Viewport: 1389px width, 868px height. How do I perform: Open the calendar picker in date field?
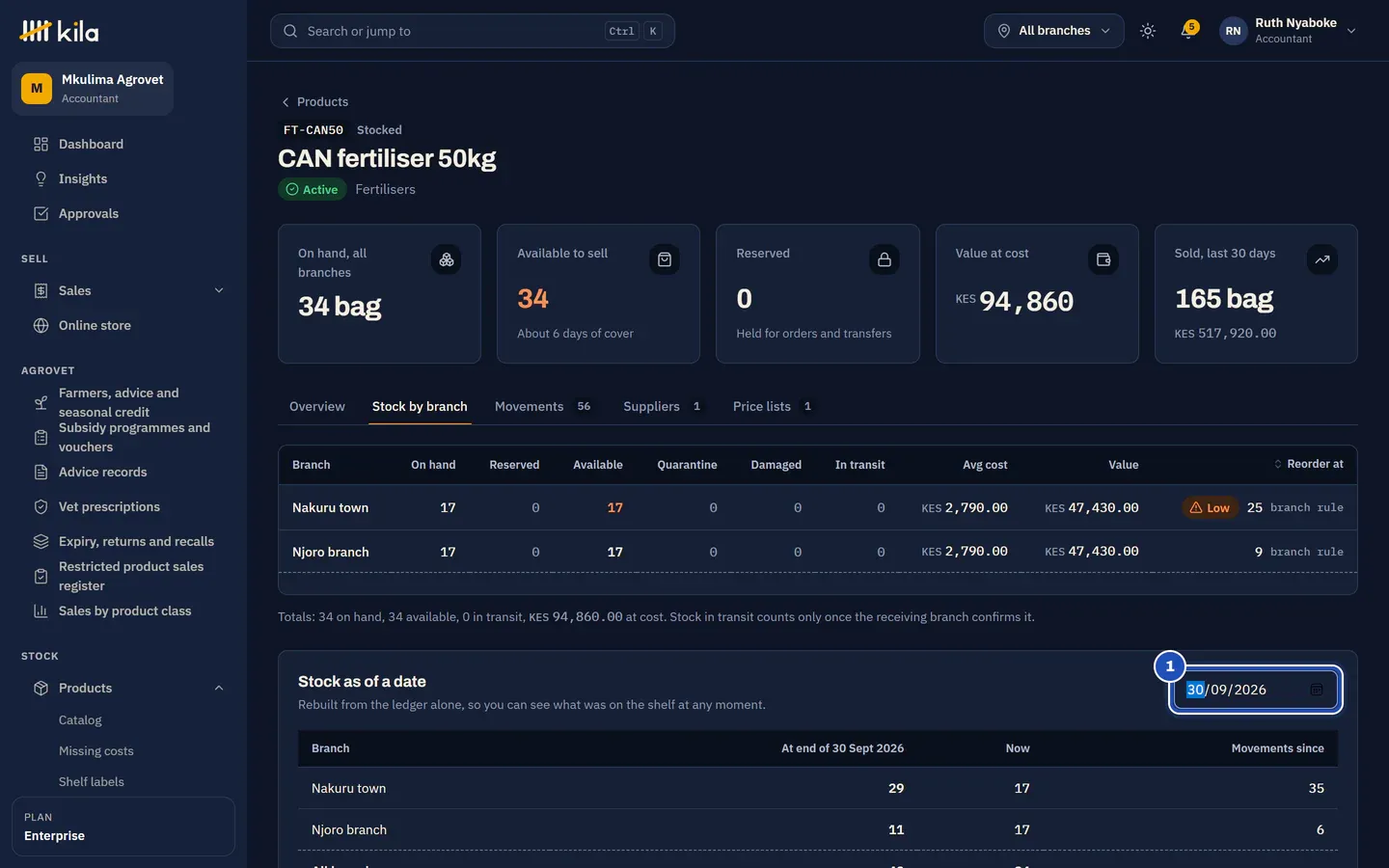pos(1317,690)
